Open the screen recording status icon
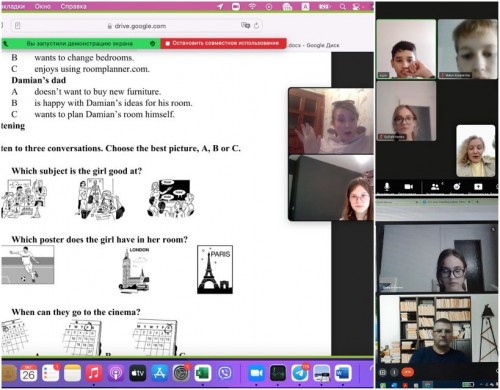This screenshot has height=390, width=500. pyautogui.click(x=269, y=7)
